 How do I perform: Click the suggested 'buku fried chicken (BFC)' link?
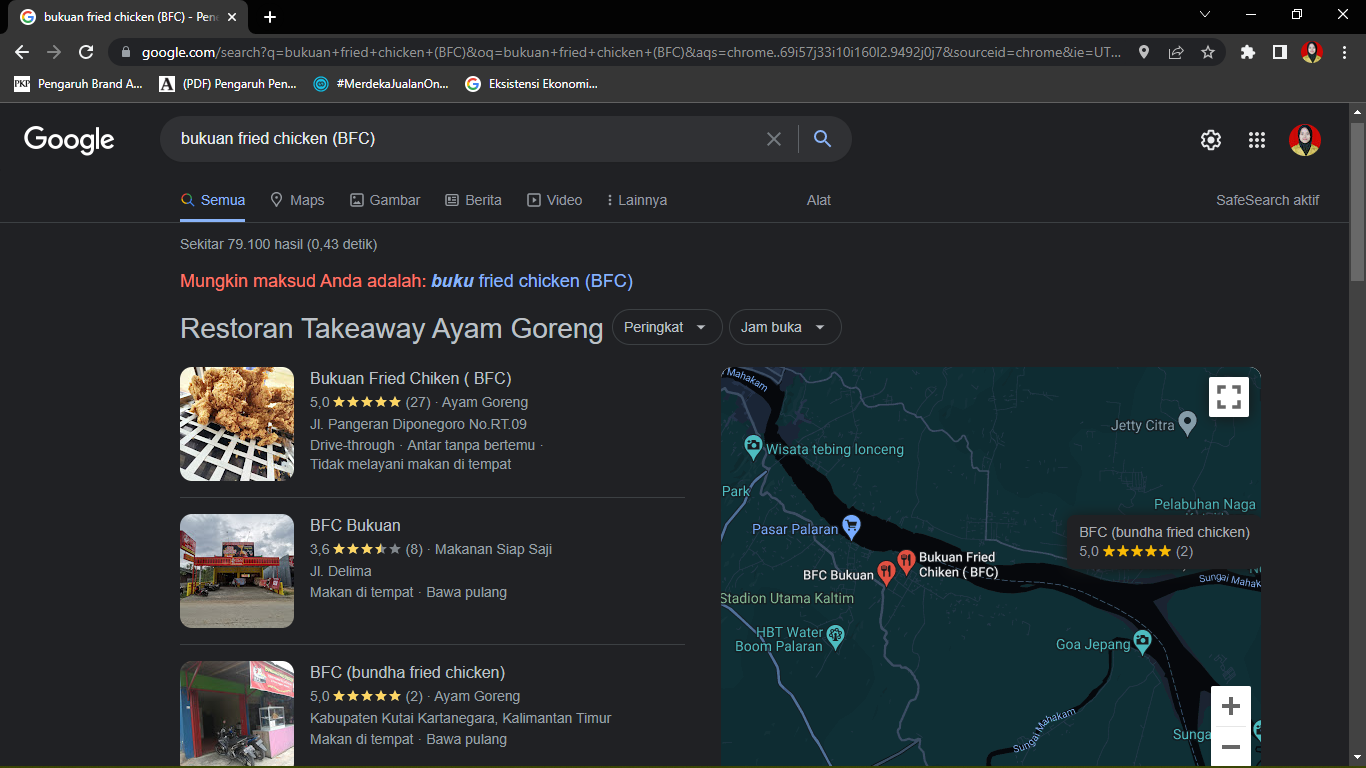click(532, 281)
